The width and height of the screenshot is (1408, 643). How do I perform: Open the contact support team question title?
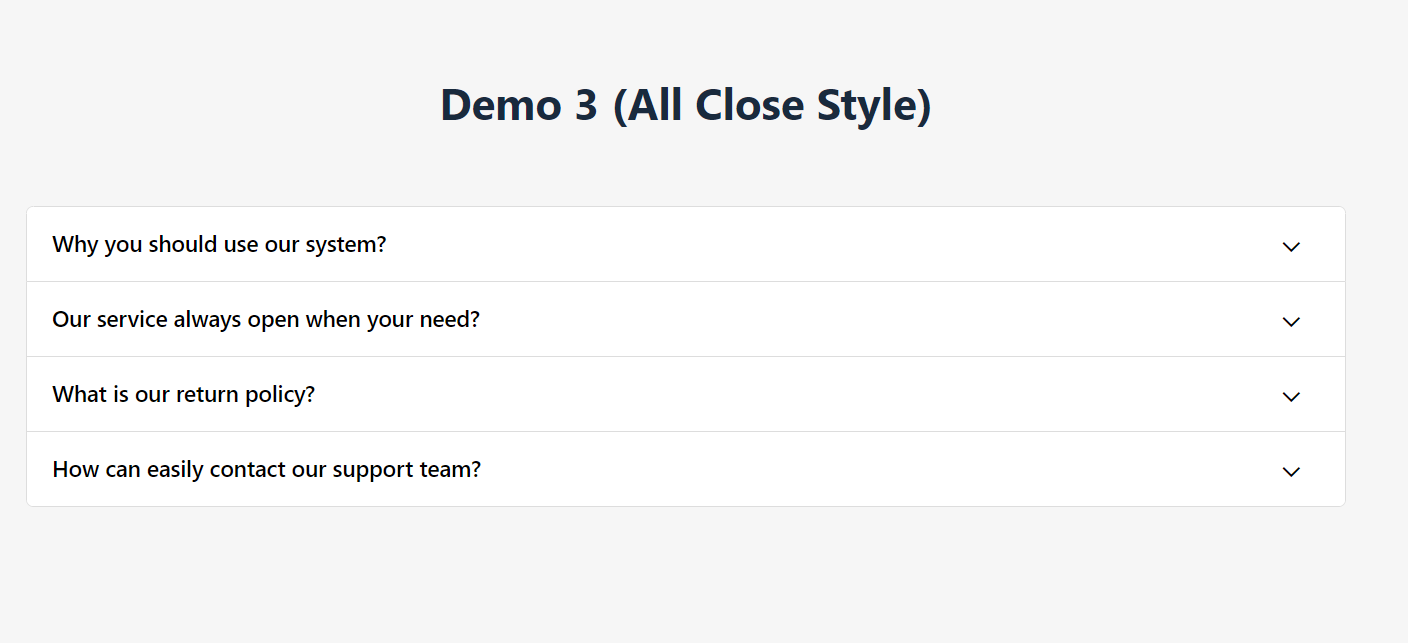point(267,469)
